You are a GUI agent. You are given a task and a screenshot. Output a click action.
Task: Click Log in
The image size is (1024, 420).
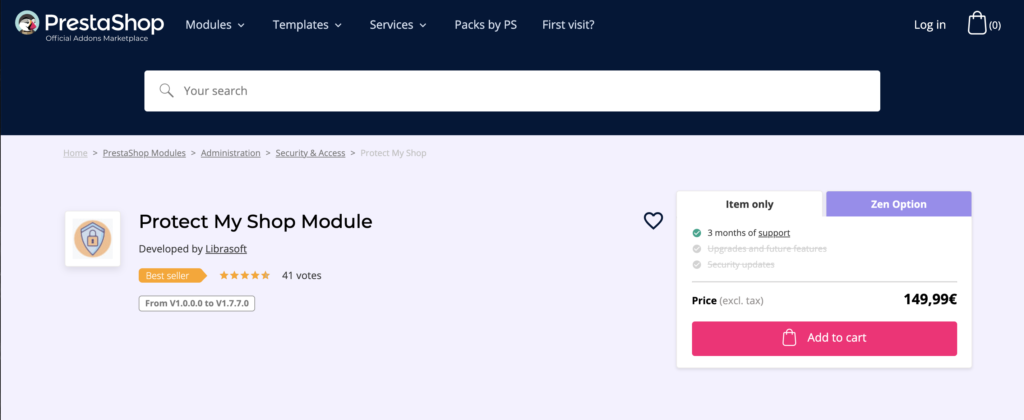pos(929,25)
